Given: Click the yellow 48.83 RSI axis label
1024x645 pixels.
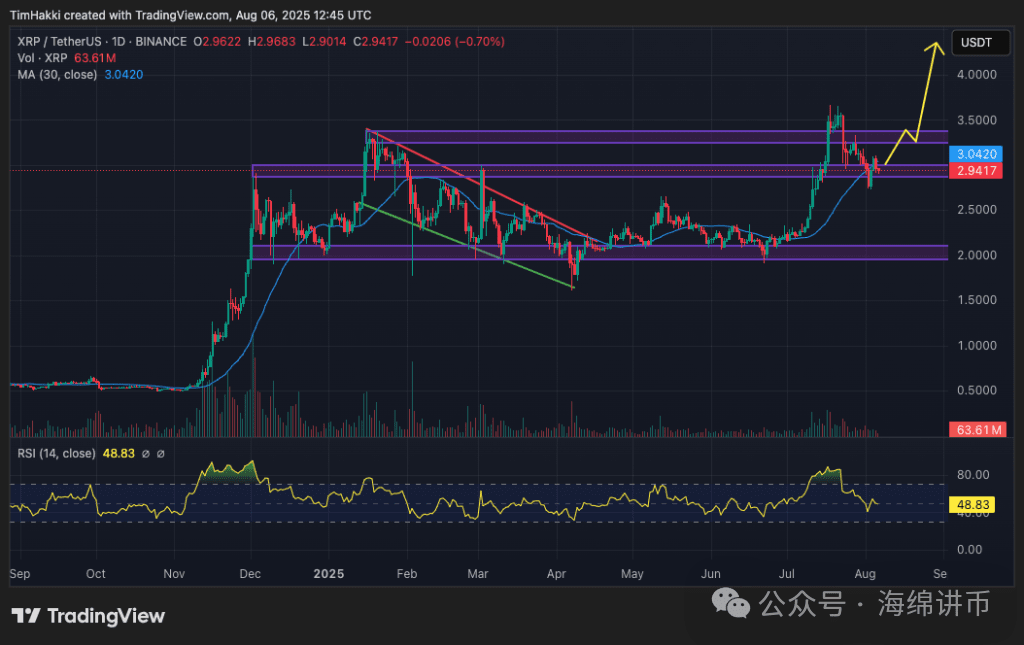Looking at the screenshot, I should click(972, 505).
